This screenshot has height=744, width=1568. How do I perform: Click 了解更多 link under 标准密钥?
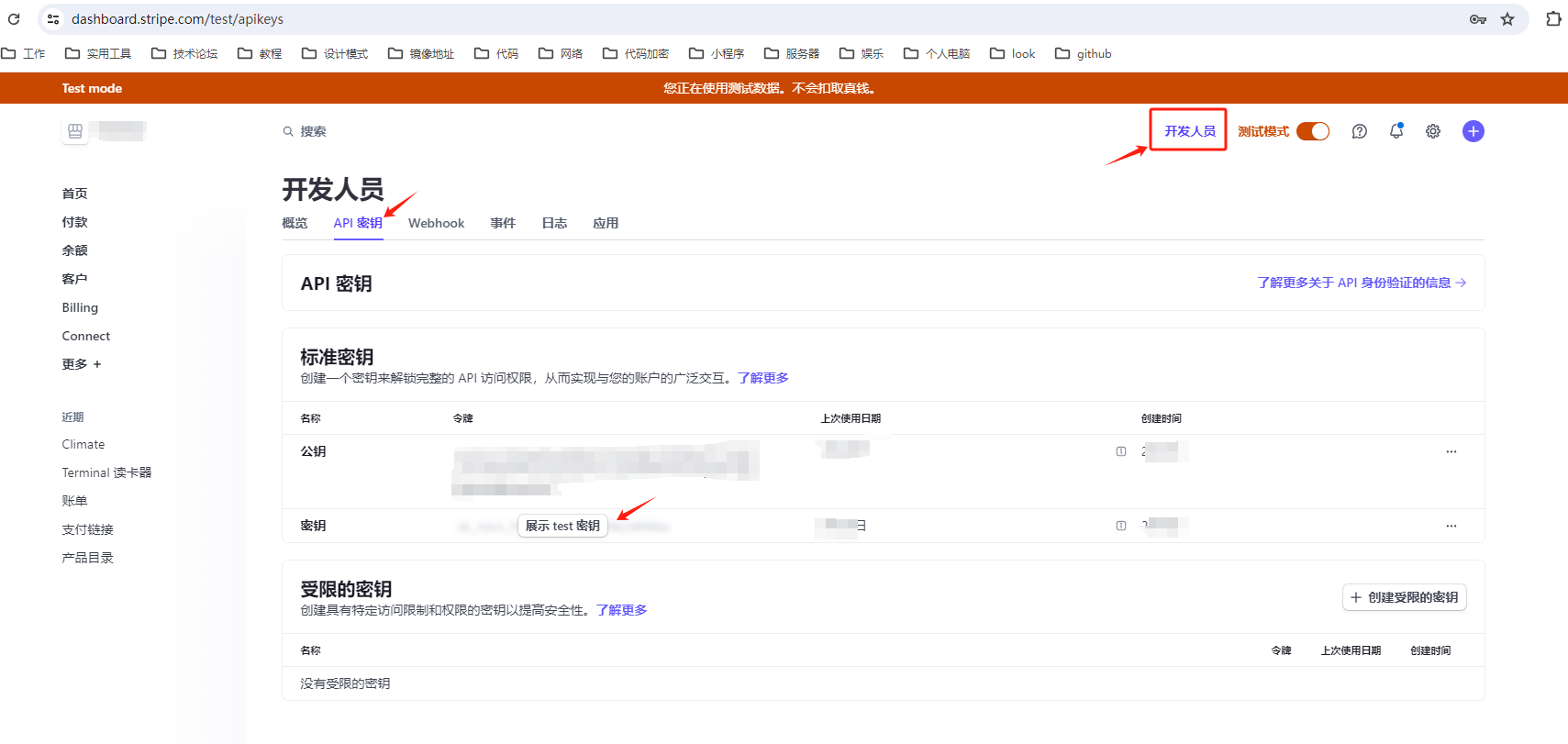click(763, 378)
